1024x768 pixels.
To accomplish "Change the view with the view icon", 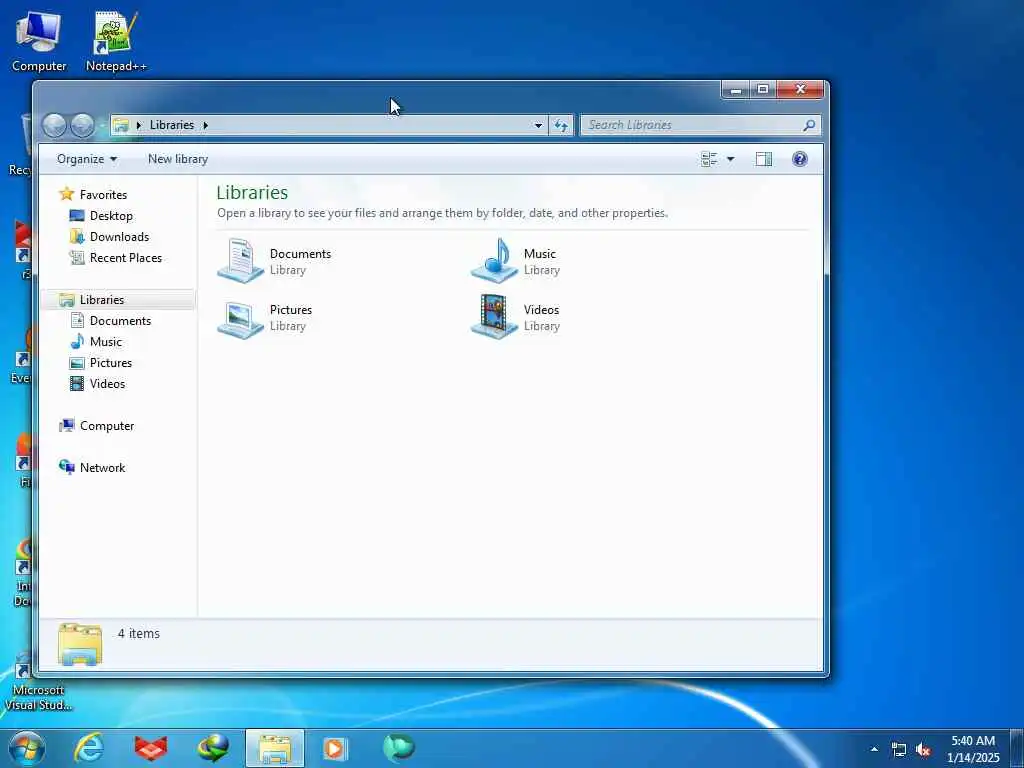I will pyautogui.click(x=709, y=159).
